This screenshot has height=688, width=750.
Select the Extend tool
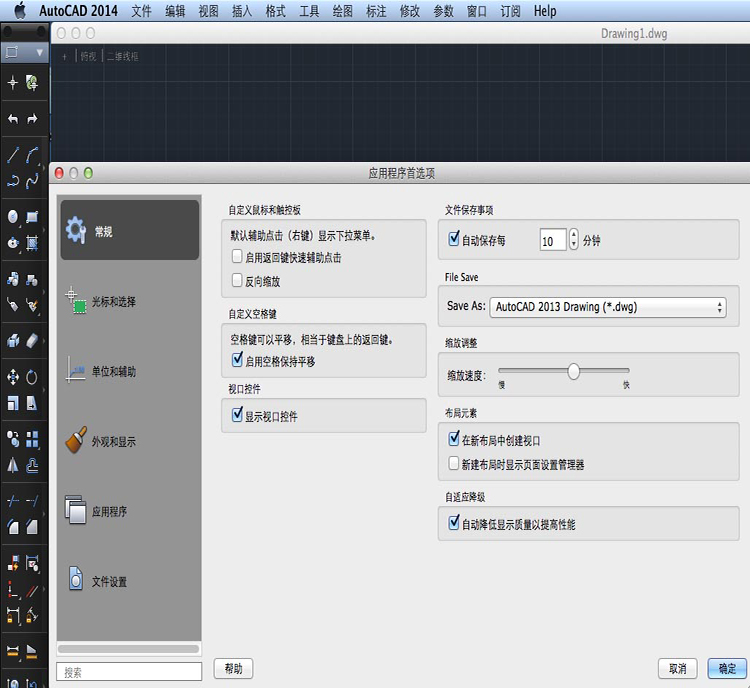(x=32, y=501)
